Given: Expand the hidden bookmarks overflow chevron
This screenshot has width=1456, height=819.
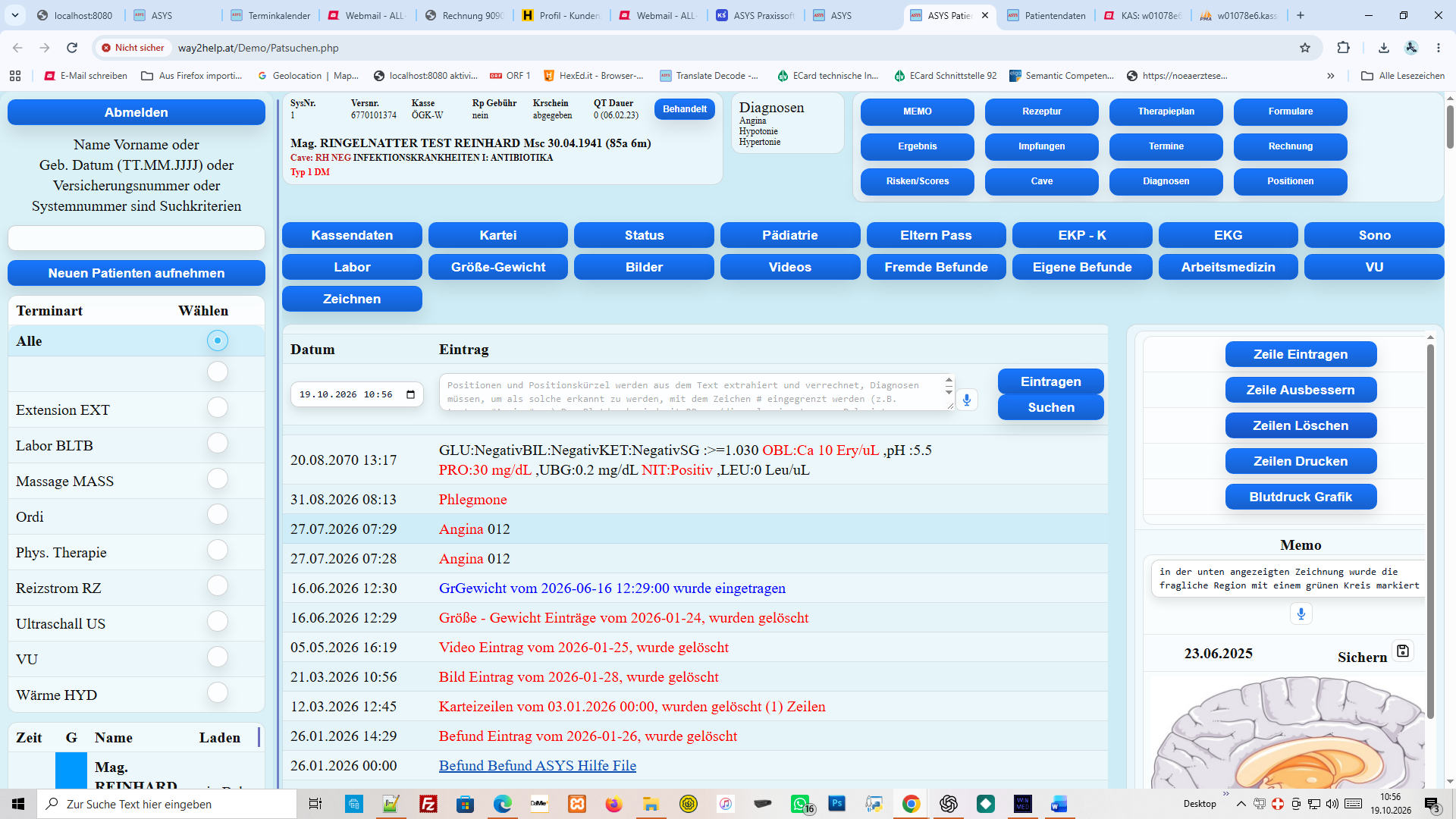Looking at the screenshot, I should [x=1331, y=76].
